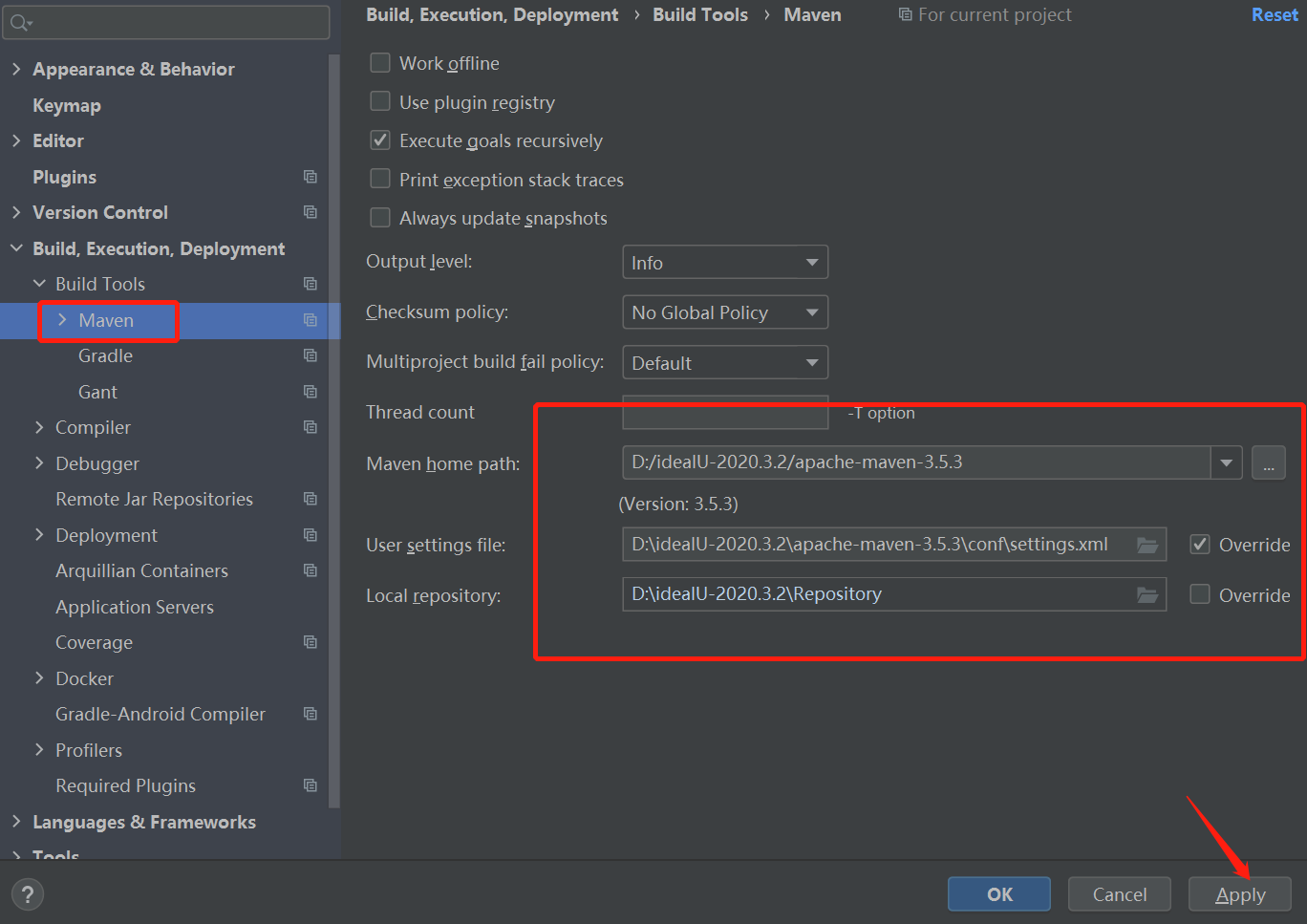Click the settings search field
The image size is (1307, 924).
(166, 22)
